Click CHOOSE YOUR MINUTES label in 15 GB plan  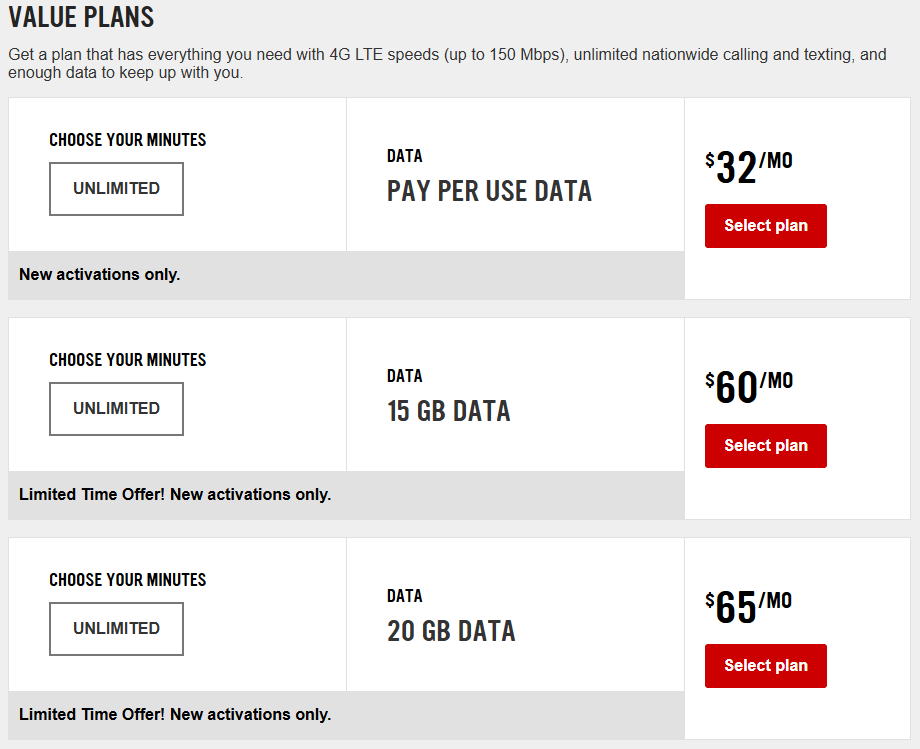pyautogui.click(x=128, y=360)
